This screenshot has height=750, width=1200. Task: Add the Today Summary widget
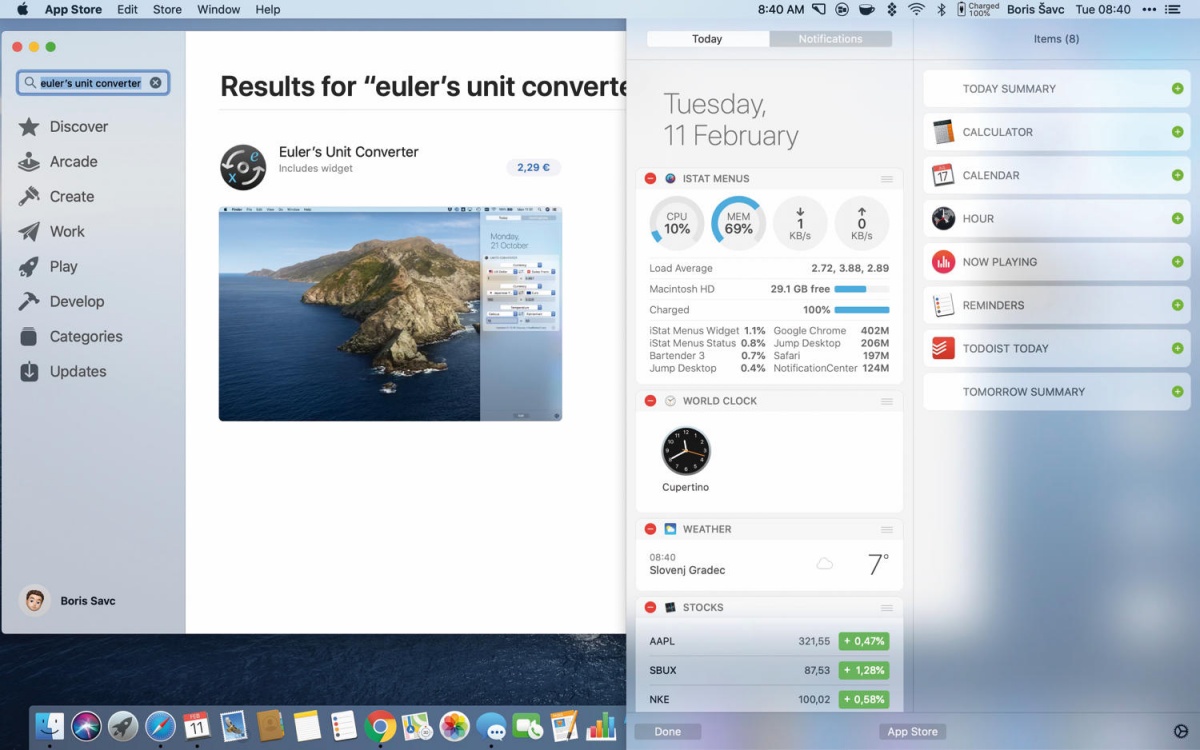[x=1177, y=89]
